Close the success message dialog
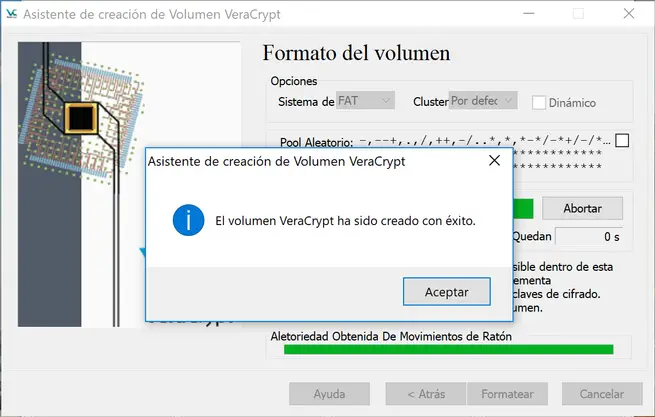 pyautogui.click(x=495, y=160)
